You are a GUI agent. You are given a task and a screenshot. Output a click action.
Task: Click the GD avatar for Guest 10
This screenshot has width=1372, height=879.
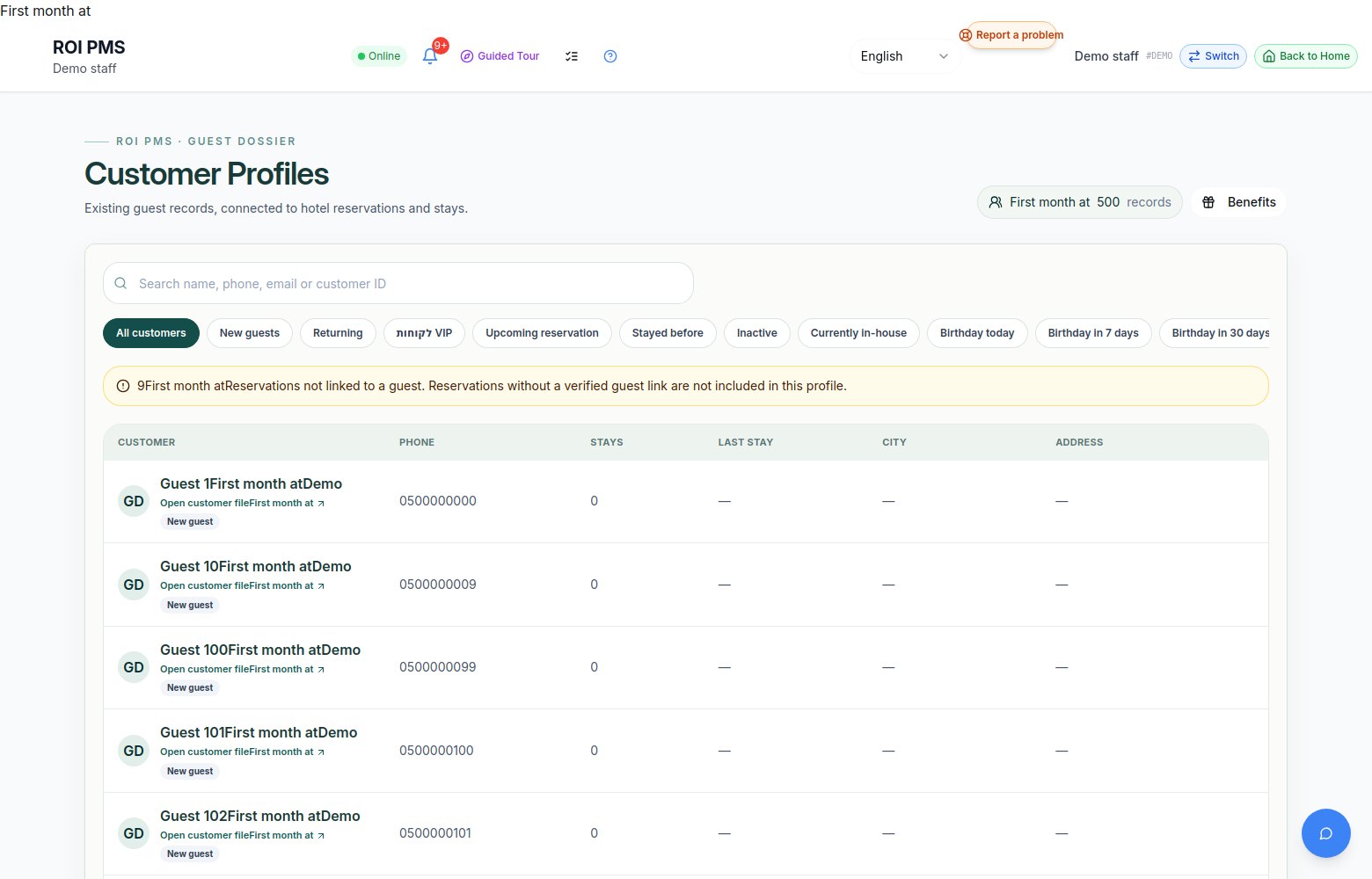[134, 585]
